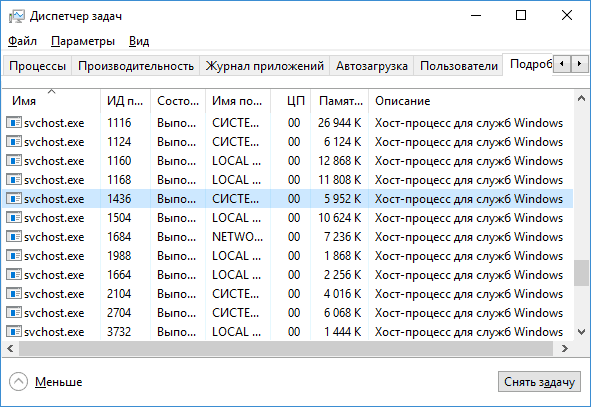Click the PID cell 1664
The width and height of the screenshot is (591, 407).
[119, 275]
